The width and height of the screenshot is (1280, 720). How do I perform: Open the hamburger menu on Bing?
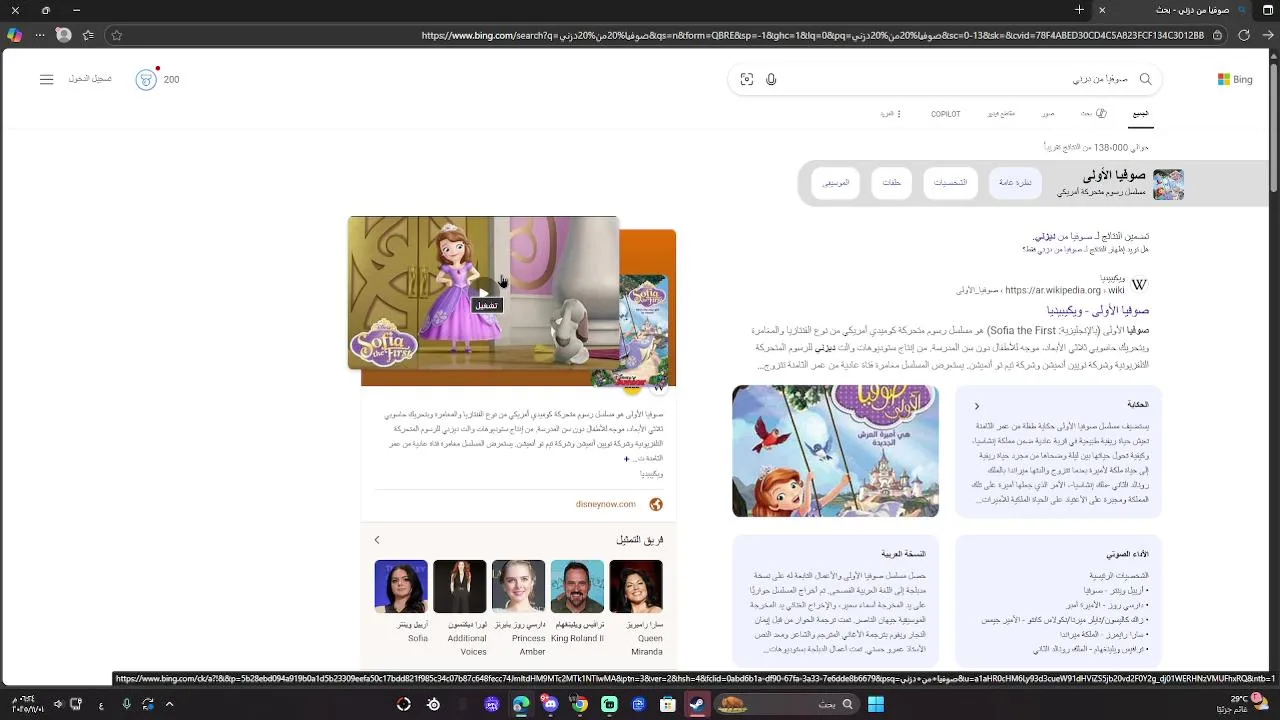click(46, 79)
